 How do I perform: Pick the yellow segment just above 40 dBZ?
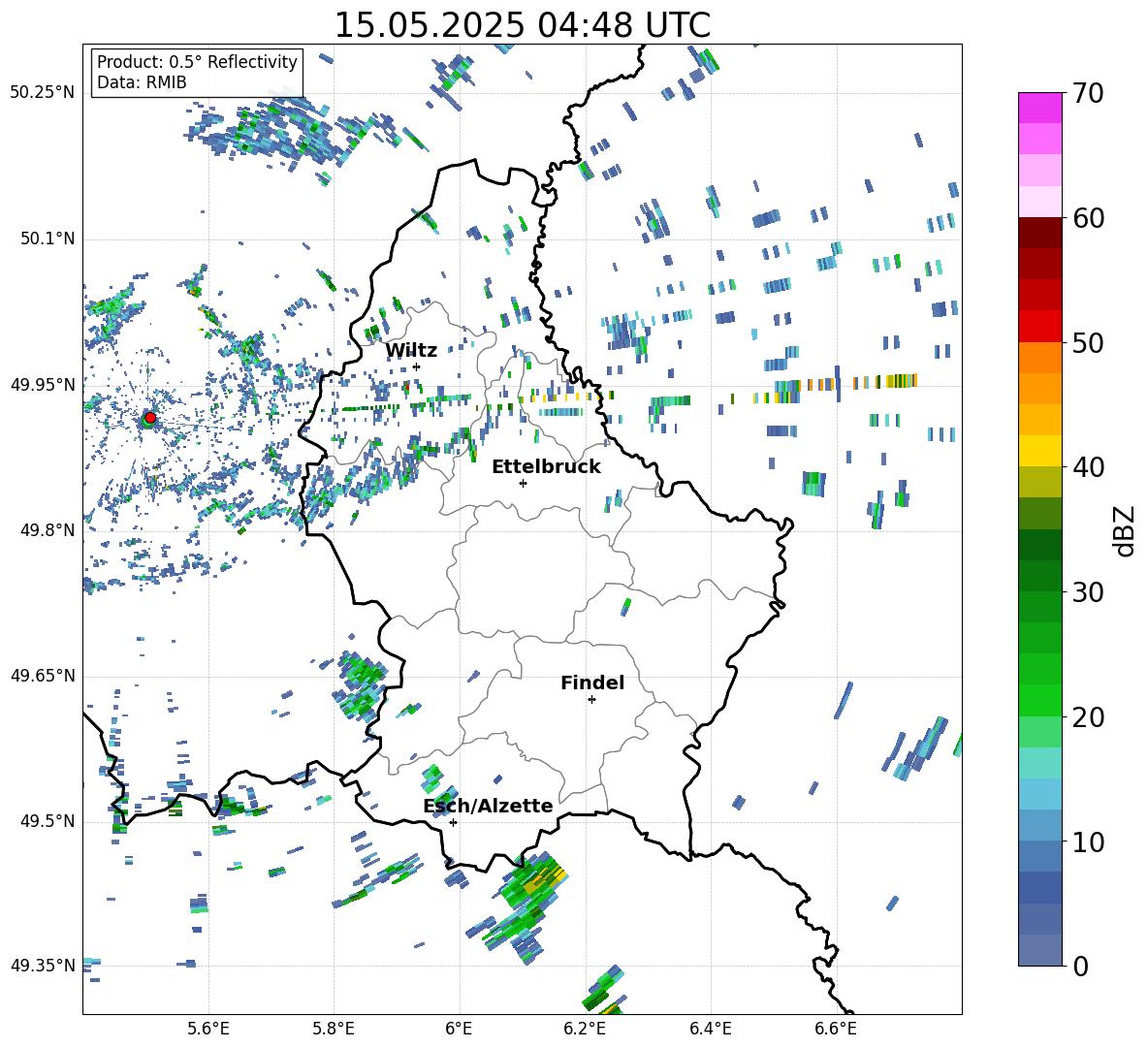click(1039, 452)
